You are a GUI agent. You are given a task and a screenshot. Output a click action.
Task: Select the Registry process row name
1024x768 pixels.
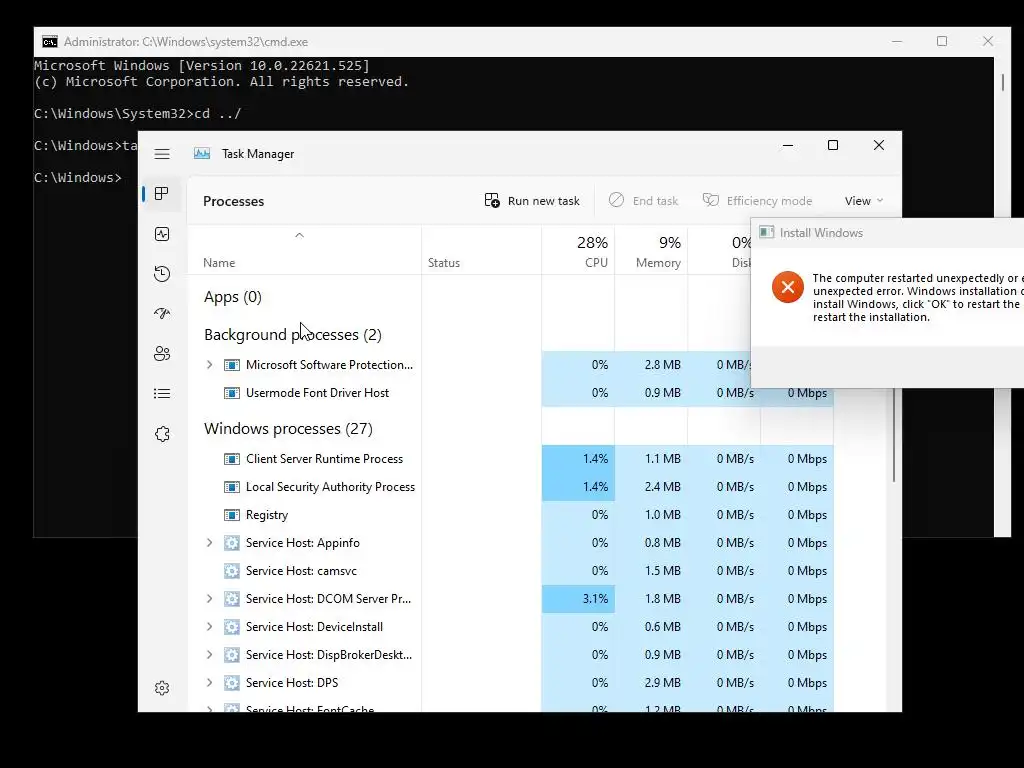click(267, 515)
